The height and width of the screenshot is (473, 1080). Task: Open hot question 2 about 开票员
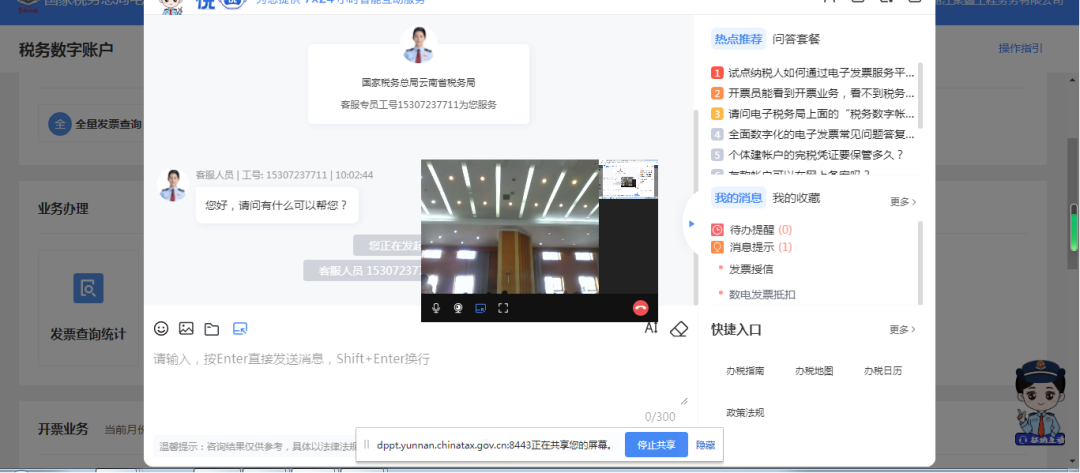(x=813, y=93)
